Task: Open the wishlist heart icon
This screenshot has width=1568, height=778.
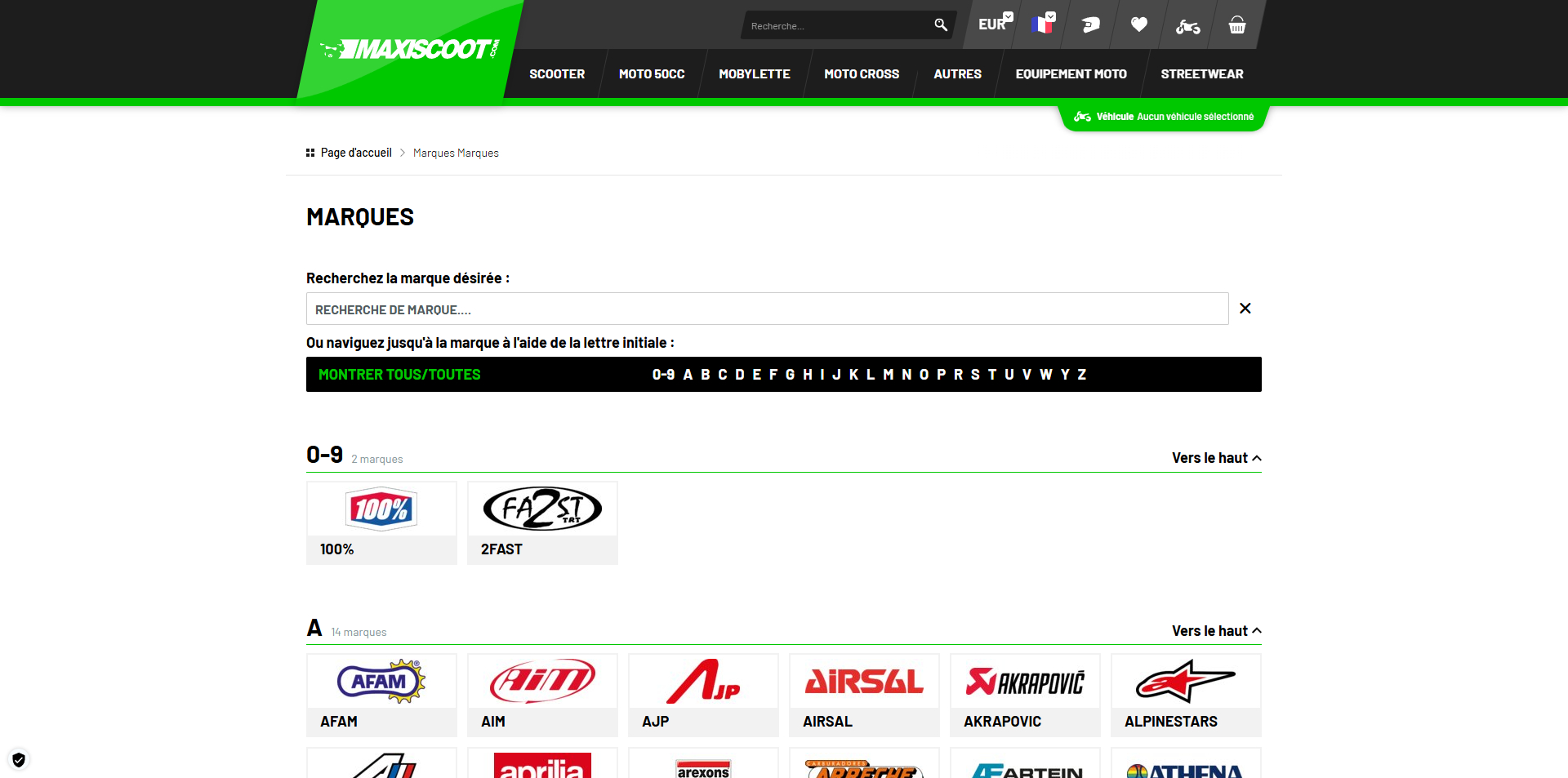Action: pyautogui.click(x=1139, y=25)
